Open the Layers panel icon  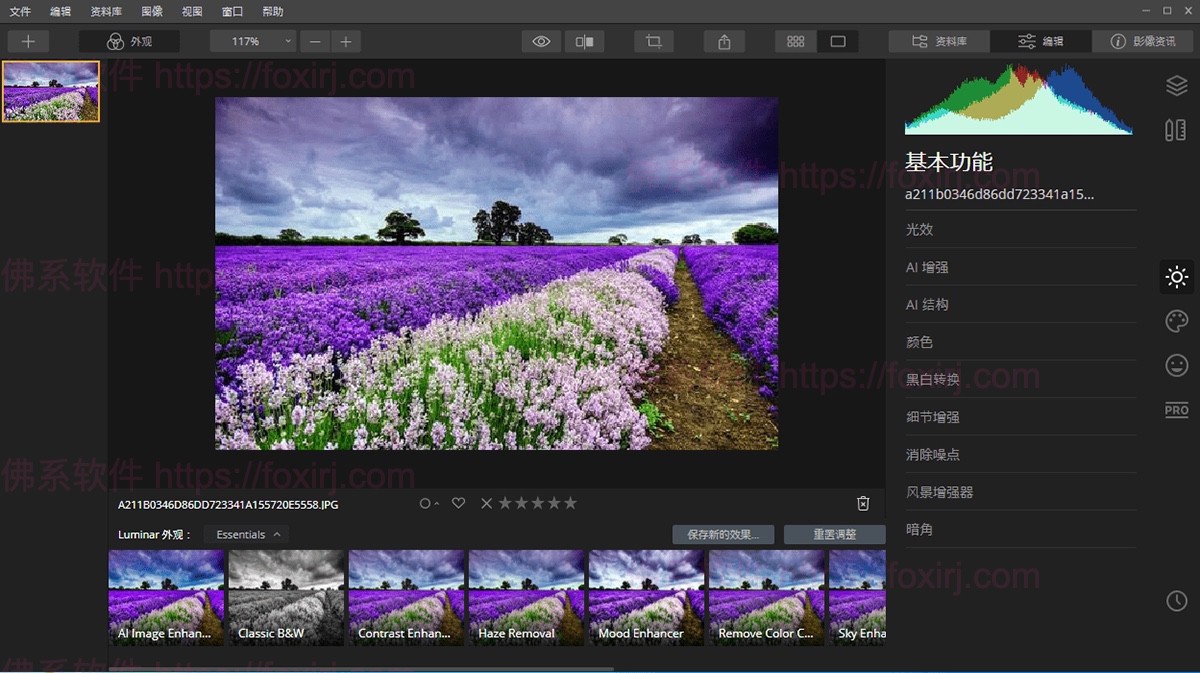(x=1176, y=86)
